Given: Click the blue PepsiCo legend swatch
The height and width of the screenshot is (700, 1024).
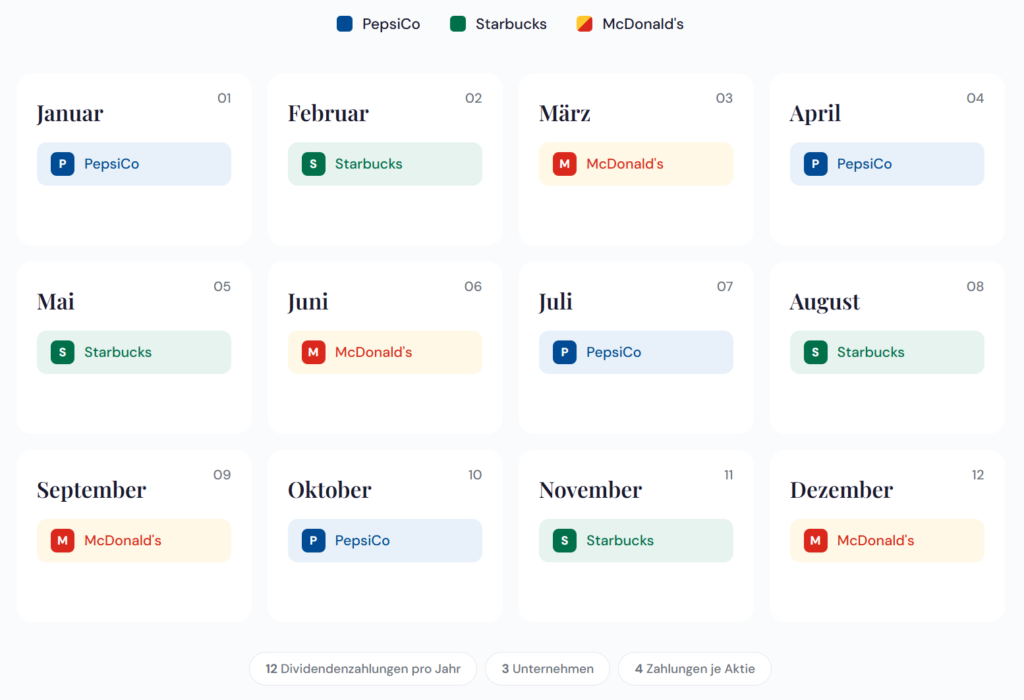Looking at the screenshot, I should point(345,24).
